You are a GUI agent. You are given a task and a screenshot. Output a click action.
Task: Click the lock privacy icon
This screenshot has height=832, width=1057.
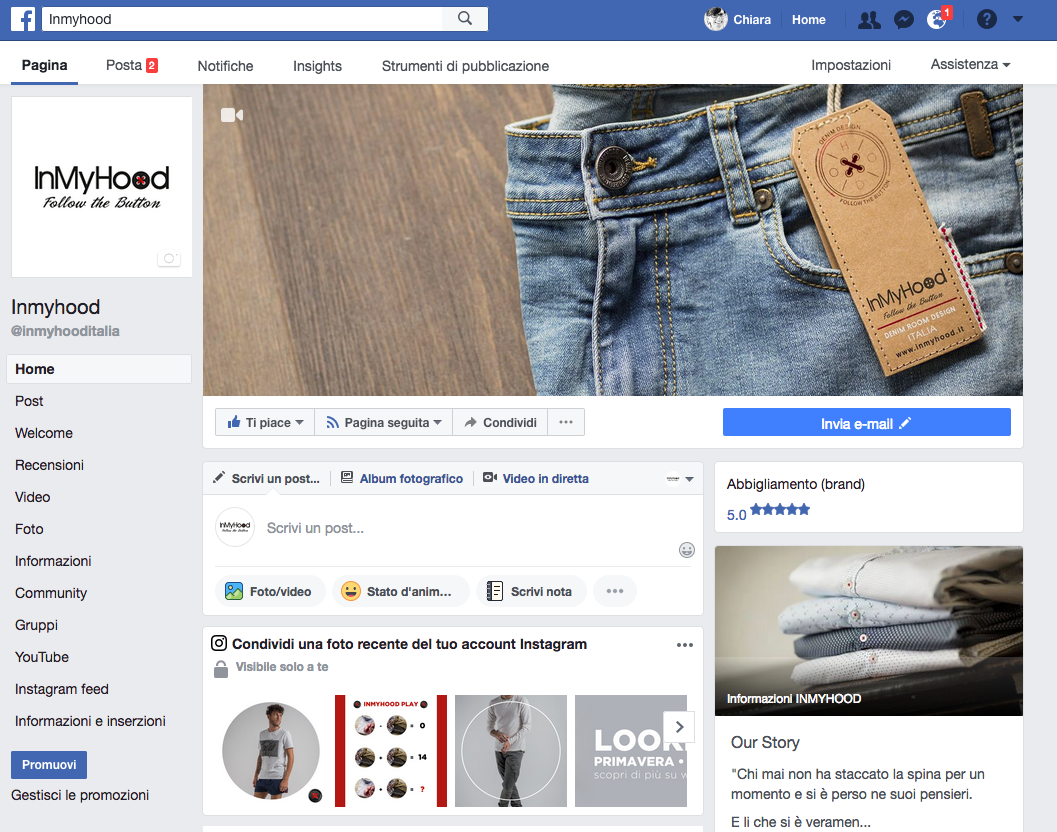tap(220, 669)
